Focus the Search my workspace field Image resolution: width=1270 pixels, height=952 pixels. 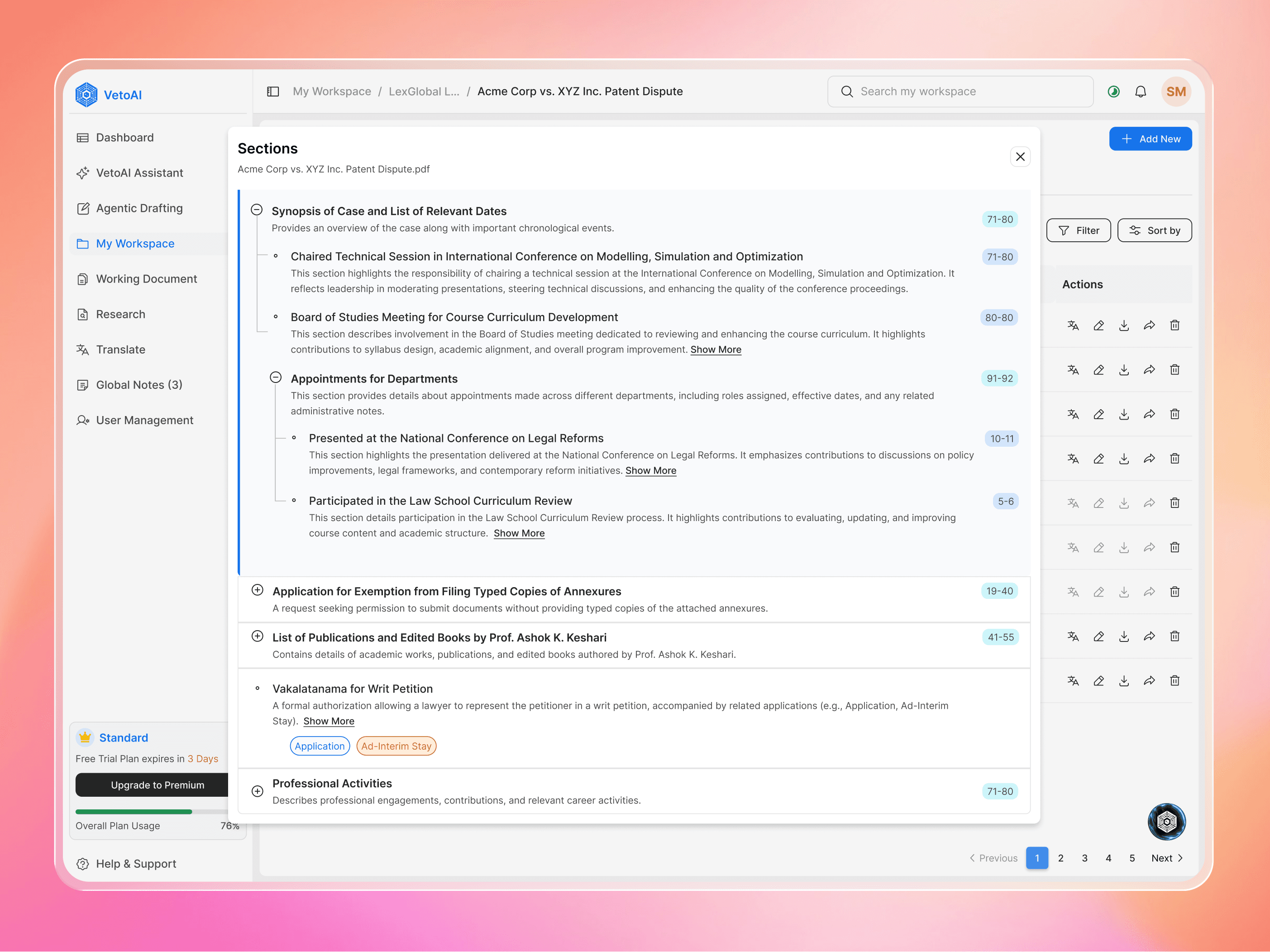coord(960,92)
